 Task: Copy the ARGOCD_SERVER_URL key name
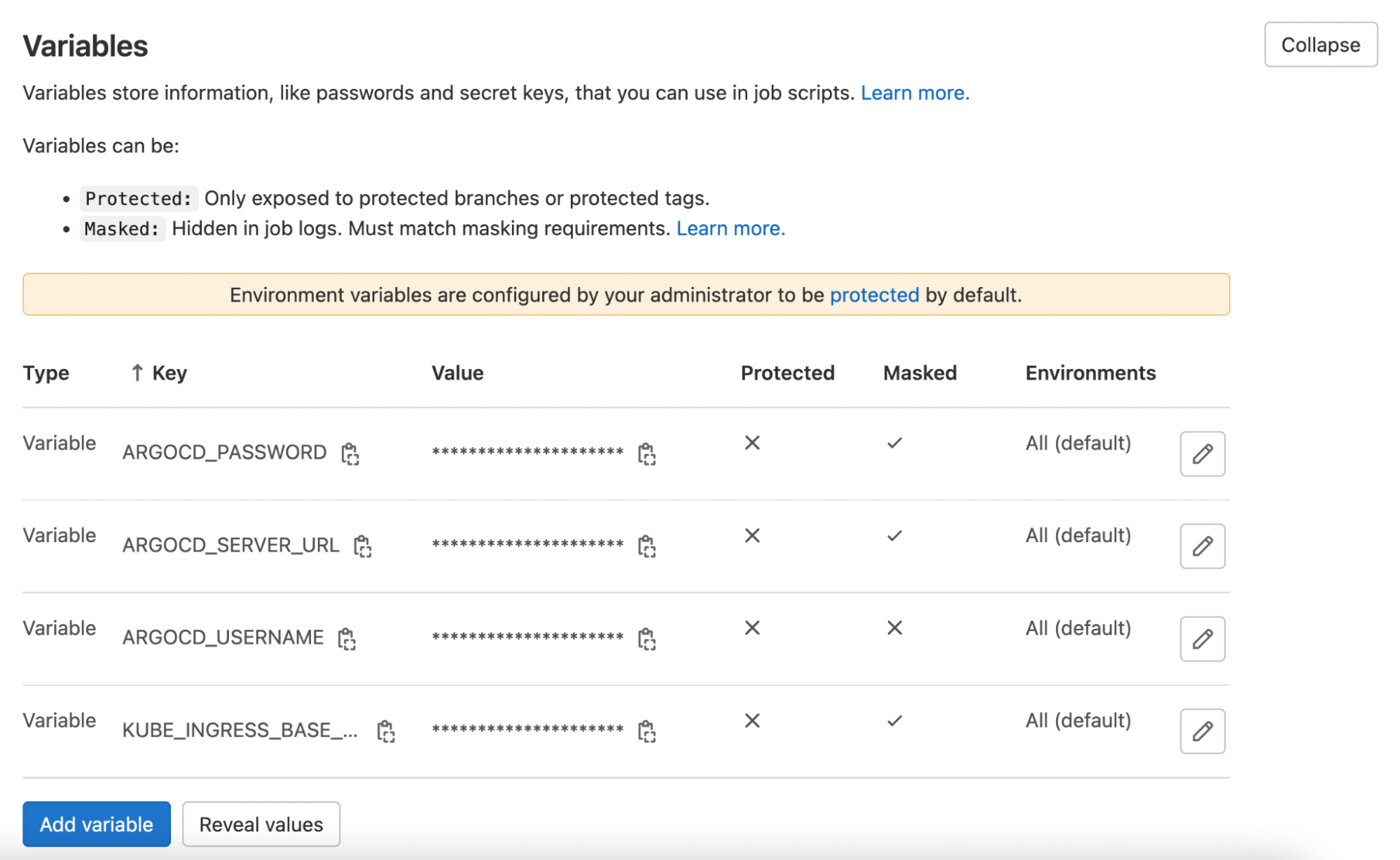[x=362, y=546]
